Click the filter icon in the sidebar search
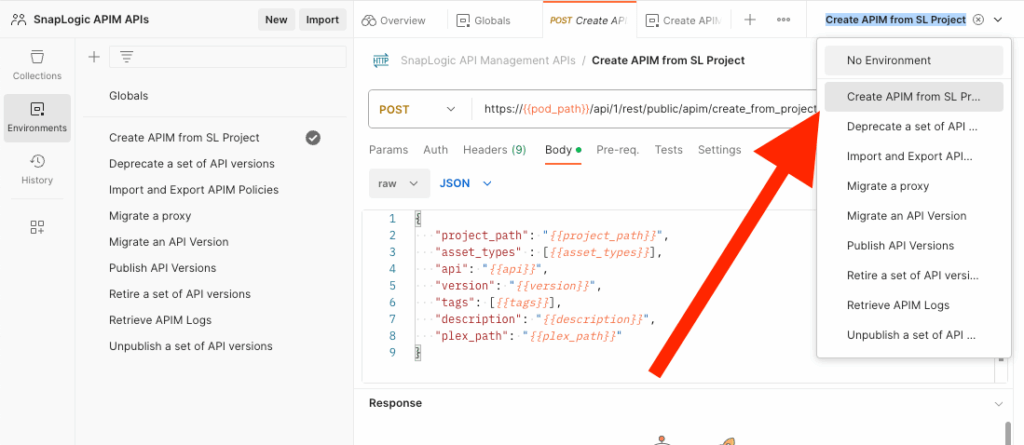1024x445 pixels. (x=127, y=57)
